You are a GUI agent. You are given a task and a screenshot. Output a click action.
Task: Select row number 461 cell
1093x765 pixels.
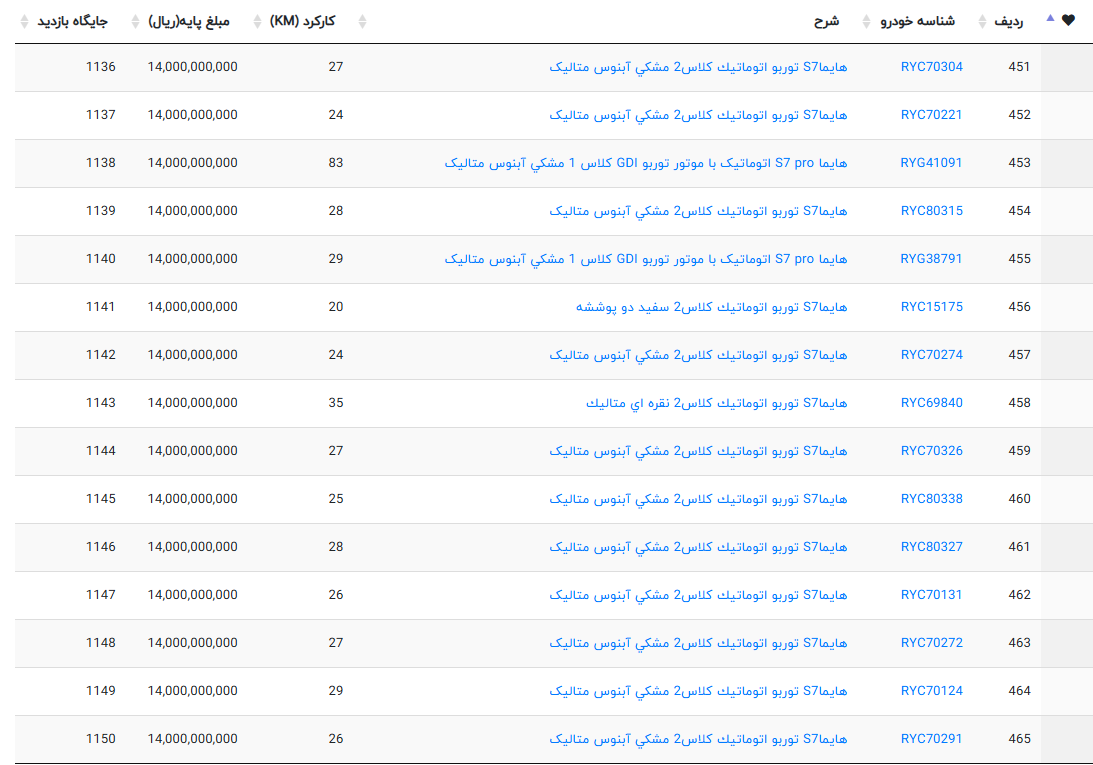(x=1019, y=547)
